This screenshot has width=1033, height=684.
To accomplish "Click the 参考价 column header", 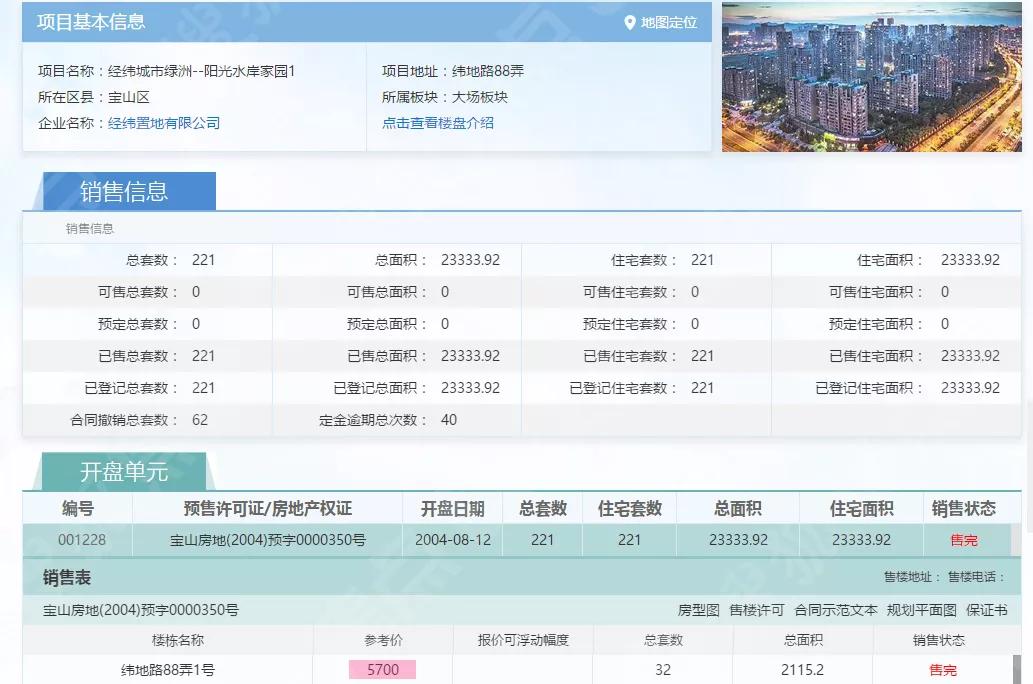I will (382, 640).
